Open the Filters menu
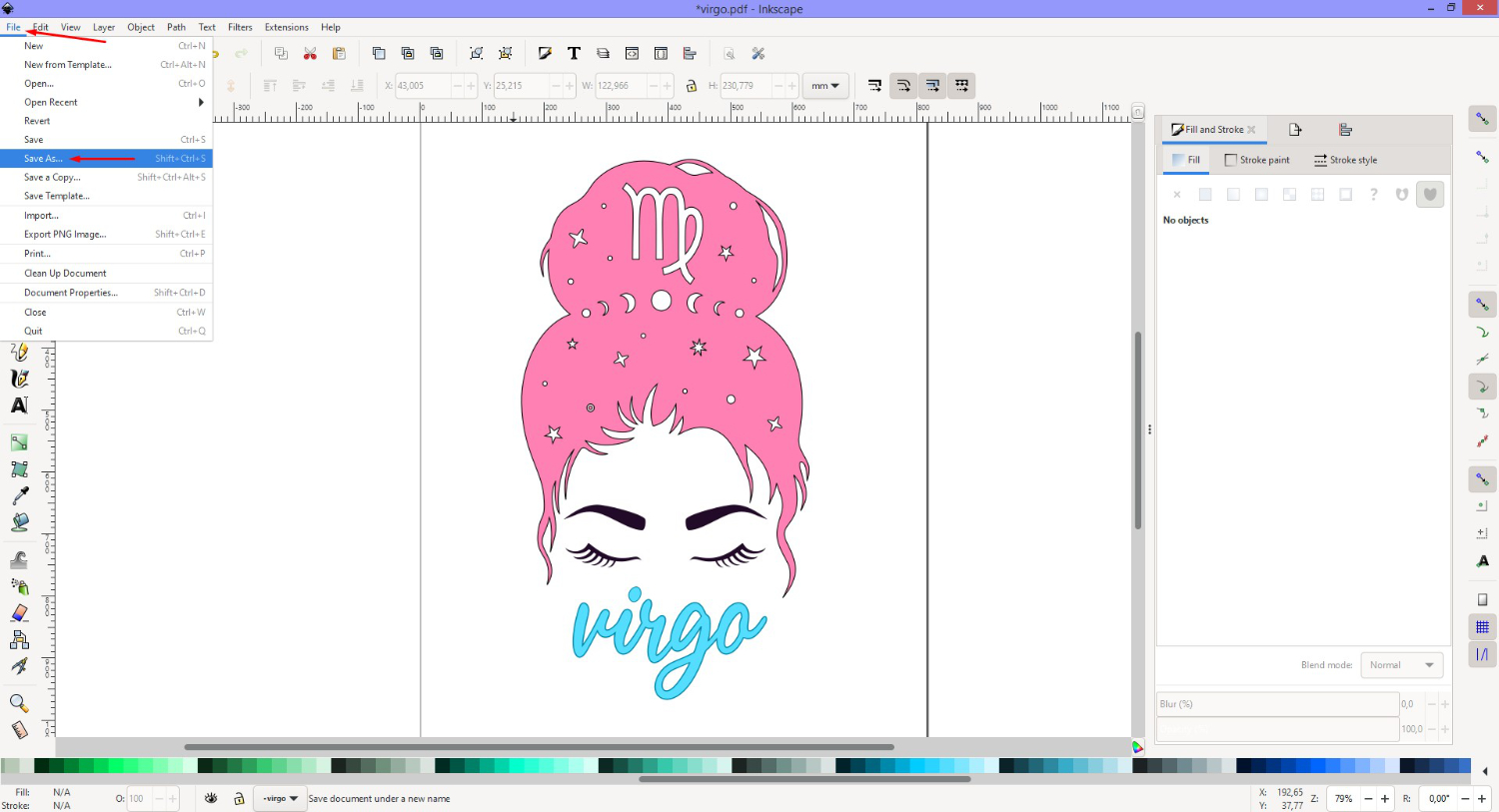The image size is (1499, 812). point(240,27)
